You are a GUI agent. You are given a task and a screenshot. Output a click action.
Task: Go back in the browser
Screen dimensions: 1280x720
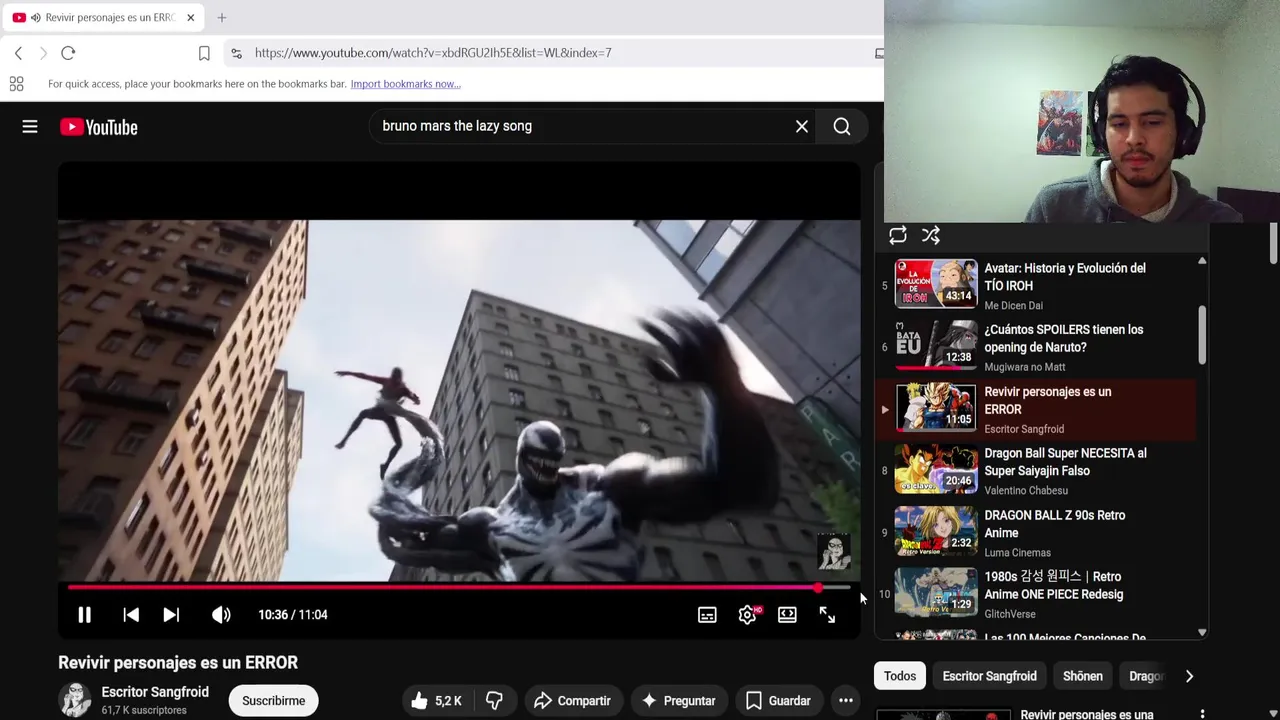[18, 53]
